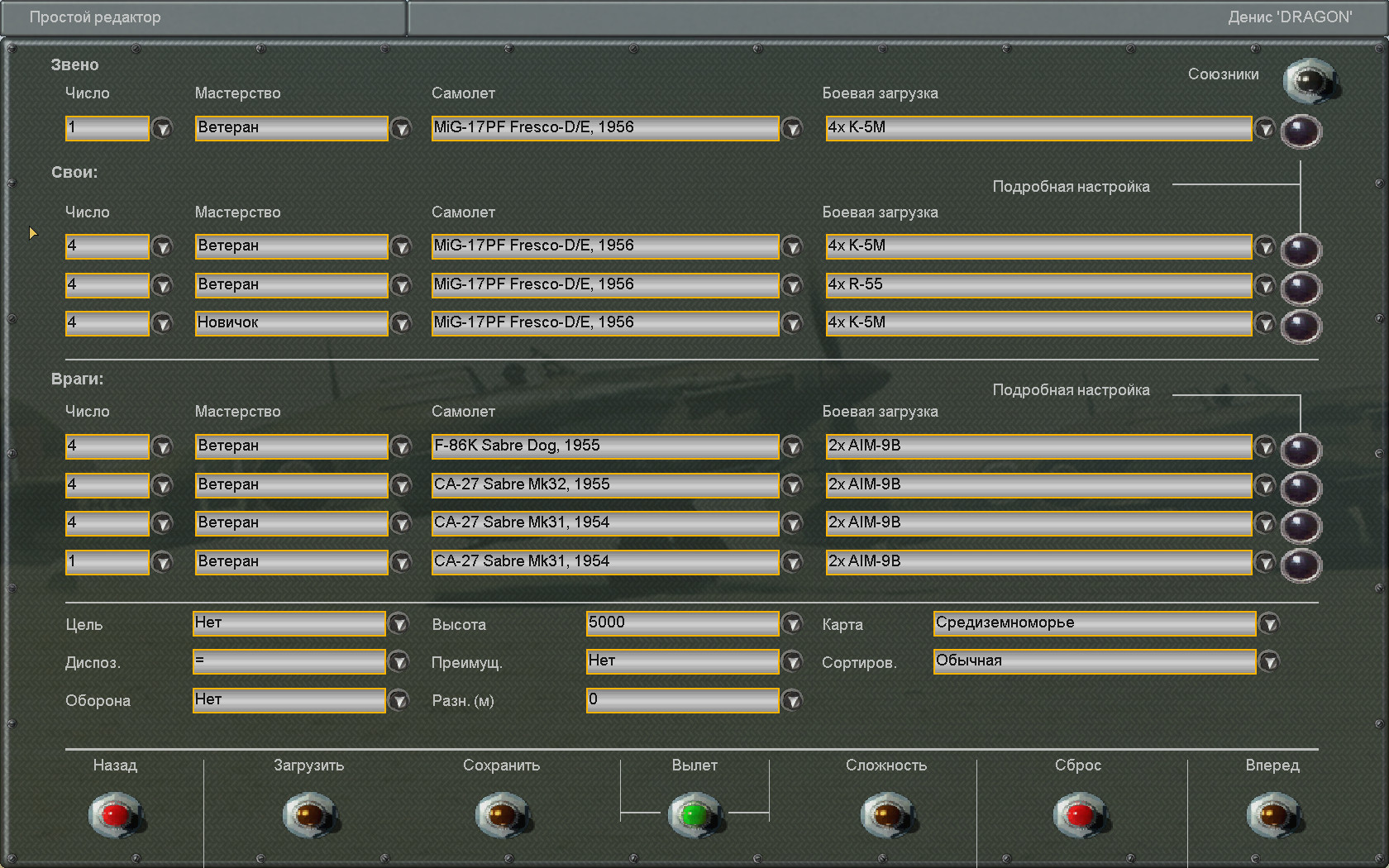The image size is (1389, 868).
Task: Click the Простой редактор title tab
Action: [203, 17]
